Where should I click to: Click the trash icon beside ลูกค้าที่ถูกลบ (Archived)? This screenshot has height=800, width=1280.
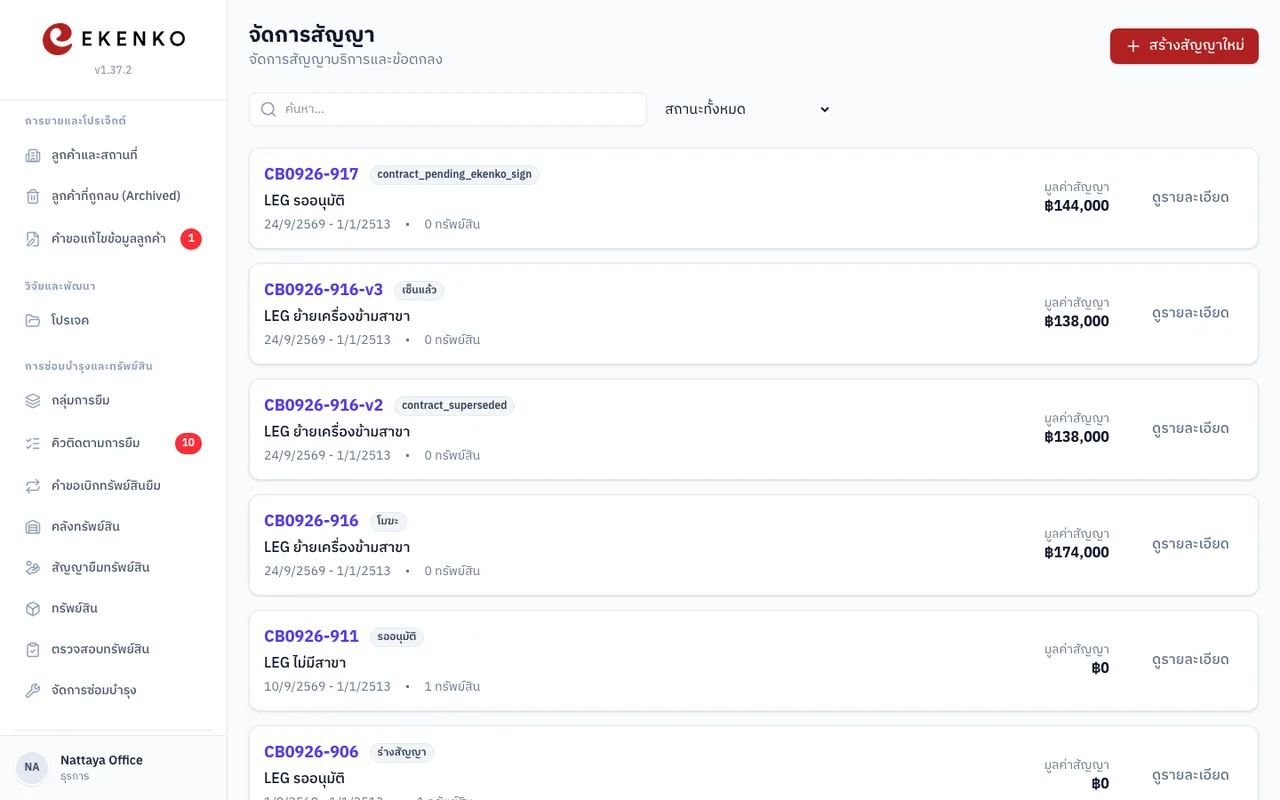pyautogui.click(x=33, y=196)
